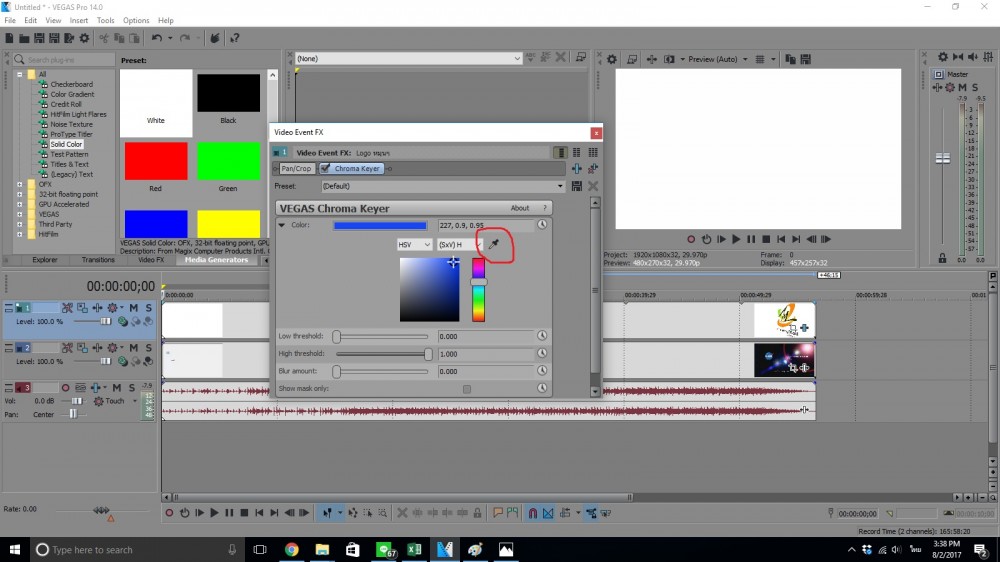Viewport: 1000px width, 562px height.
Task: Adjust the High threshold slider handle
Action: [428, 354]
